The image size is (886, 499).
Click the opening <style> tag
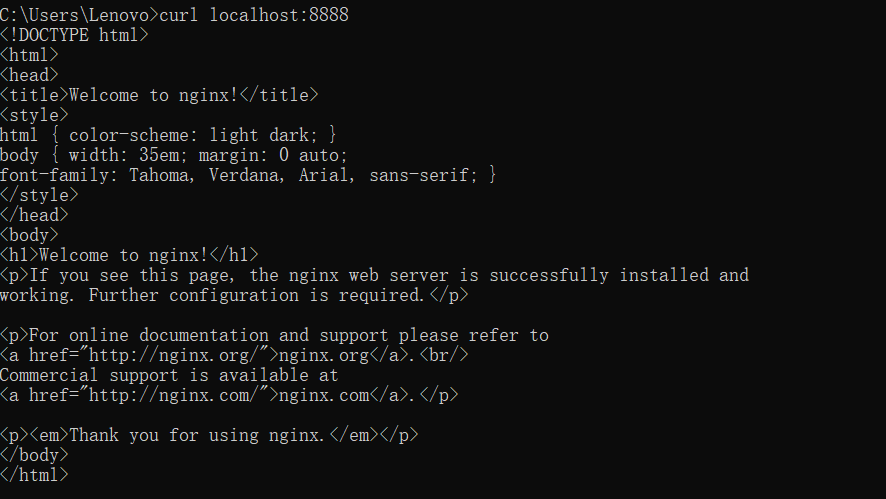(35, 115)
